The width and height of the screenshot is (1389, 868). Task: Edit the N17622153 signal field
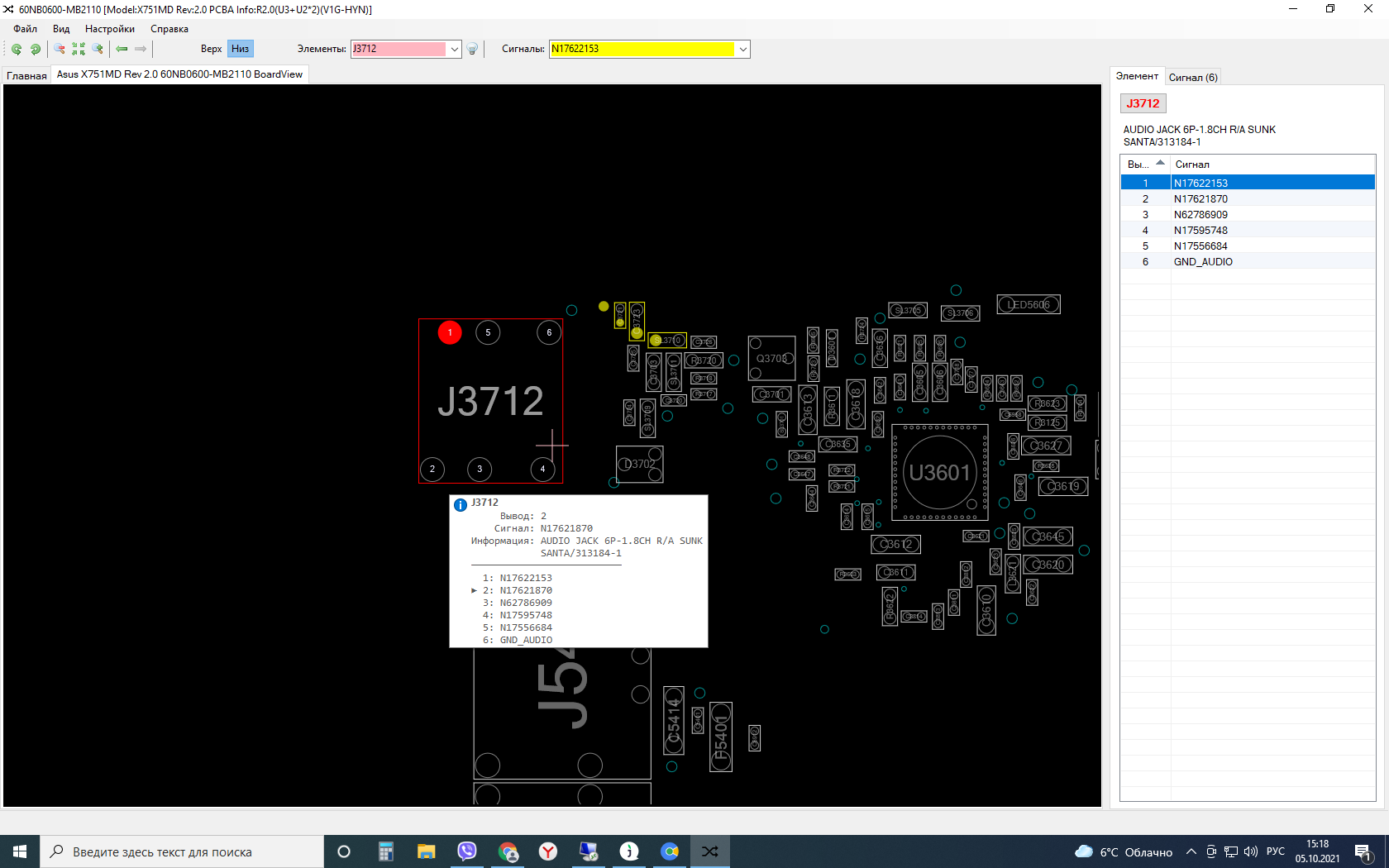642,49
